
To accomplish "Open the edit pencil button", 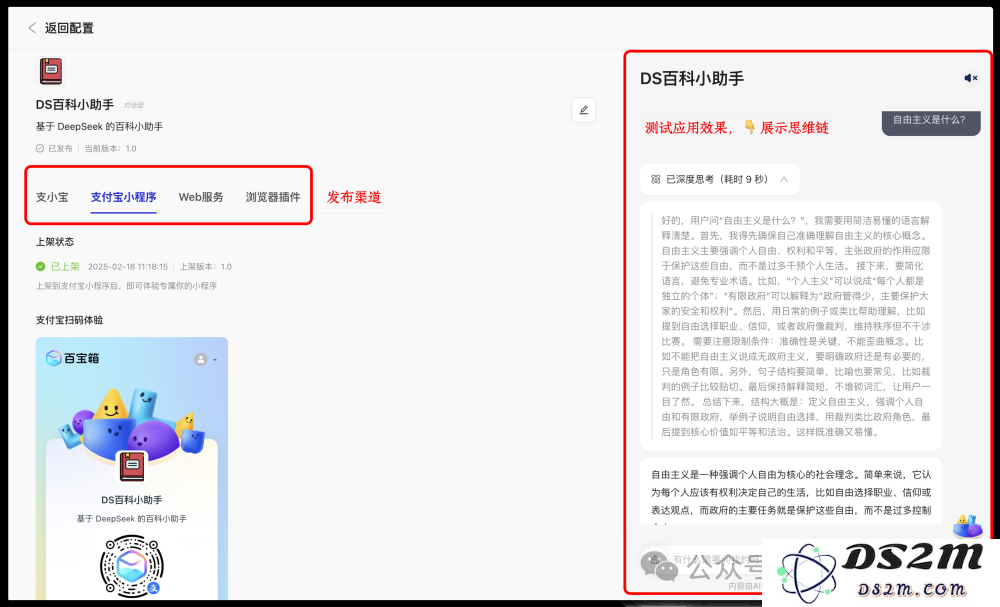I will 584,110.
